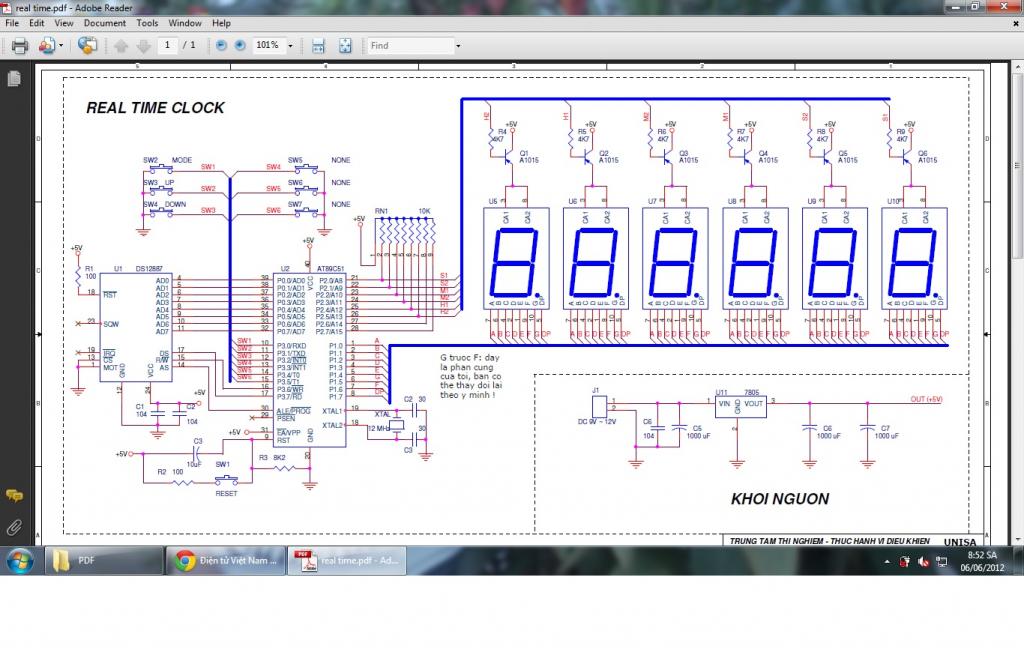1024x649 pixels.
Task: Click the UNISA text in title block
Action: (959, 542)
